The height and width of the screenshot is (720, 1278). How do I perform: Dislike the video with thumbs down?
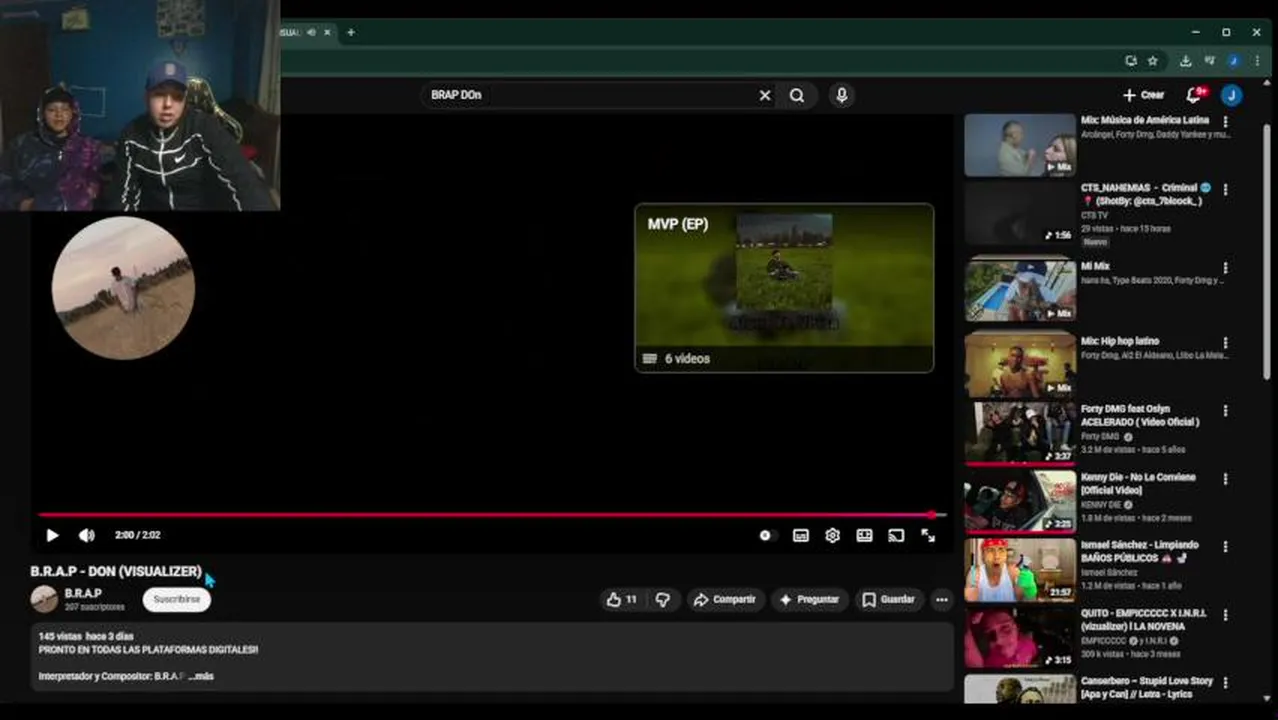pos(662,599)
